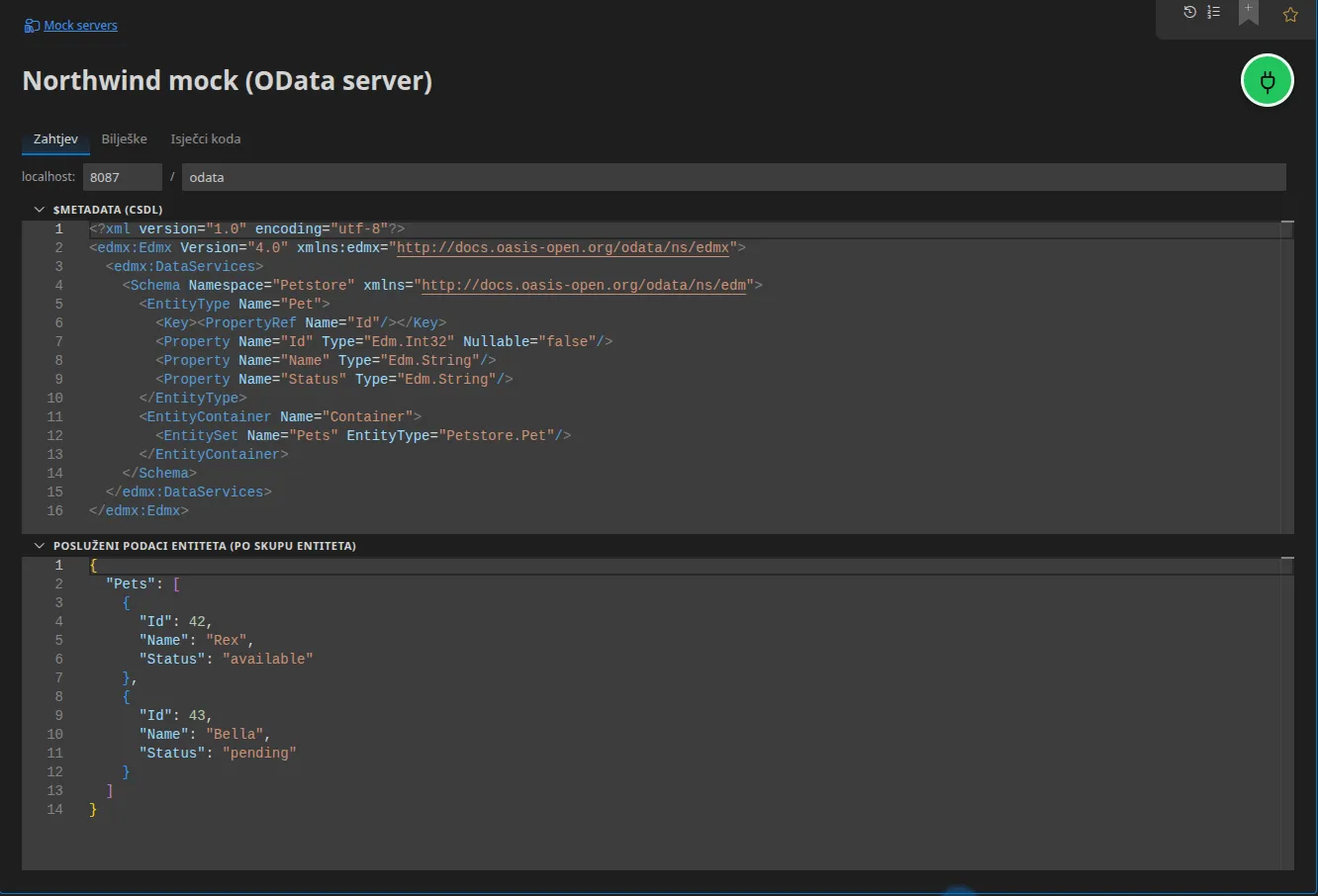Click the oasis-open edm namespace URL
This screenshot has height=896, width=1318.
(x=584, y=285)
